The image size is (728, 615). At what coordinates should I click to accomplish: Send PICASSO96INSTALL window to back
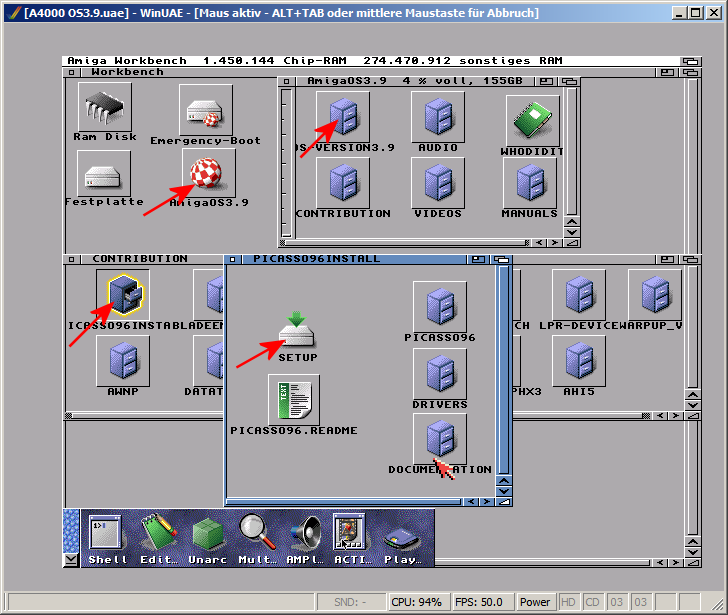pos(501,259)
